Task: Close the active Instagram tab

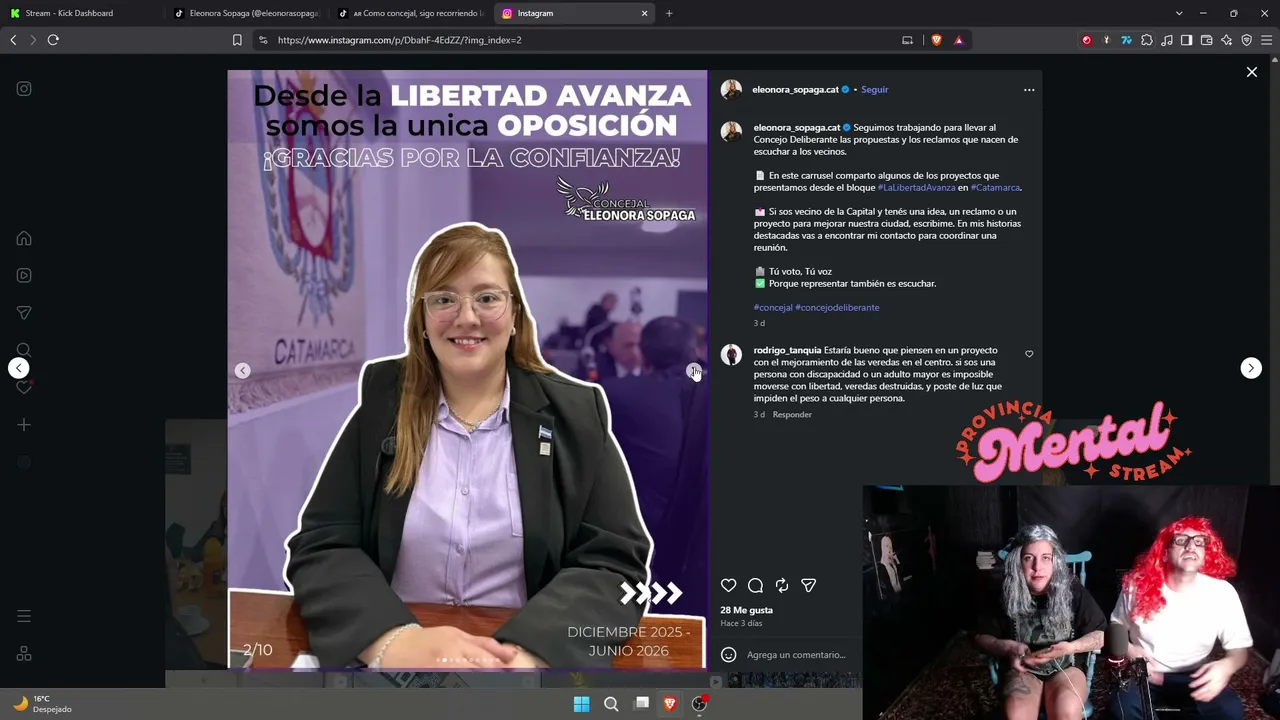Action: pos(645,13)
